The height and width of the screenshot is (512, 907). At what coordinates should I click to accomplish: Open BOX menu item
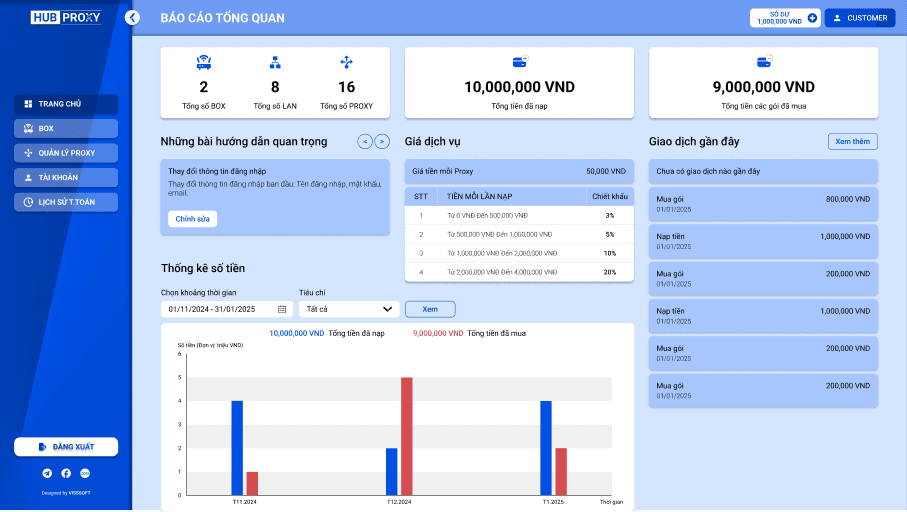(x=66, y=128)
